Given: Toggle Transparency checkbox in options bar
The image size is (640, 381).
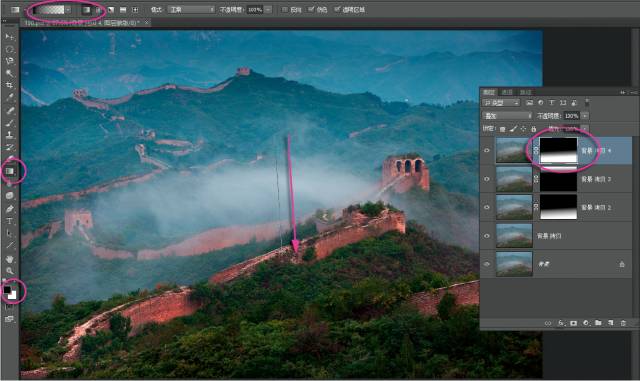Looking at the screenshot, I should 337,10.
